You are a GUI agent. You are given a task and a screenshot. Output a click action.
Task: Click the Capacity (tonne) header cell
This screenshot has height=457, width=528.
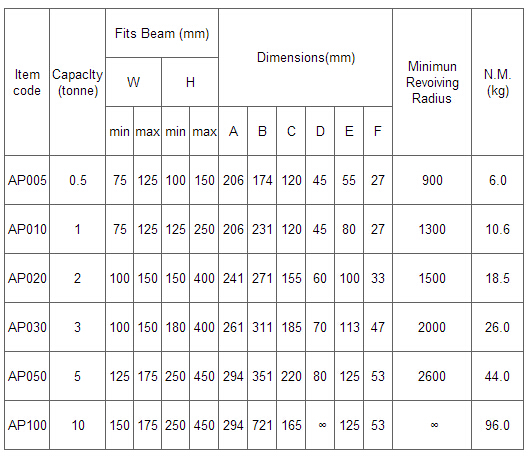point(77,82)
